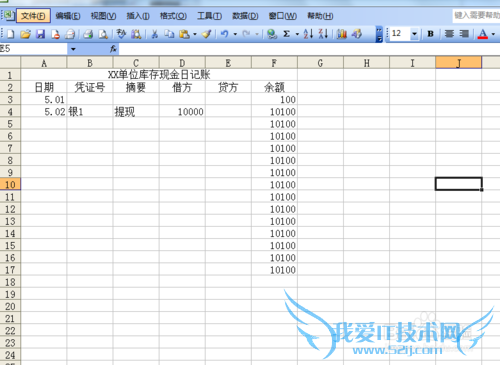The height and width of the screenshot is (365, 500).
Task: Open the 工具(T) menu
Action: coord(209,16)
